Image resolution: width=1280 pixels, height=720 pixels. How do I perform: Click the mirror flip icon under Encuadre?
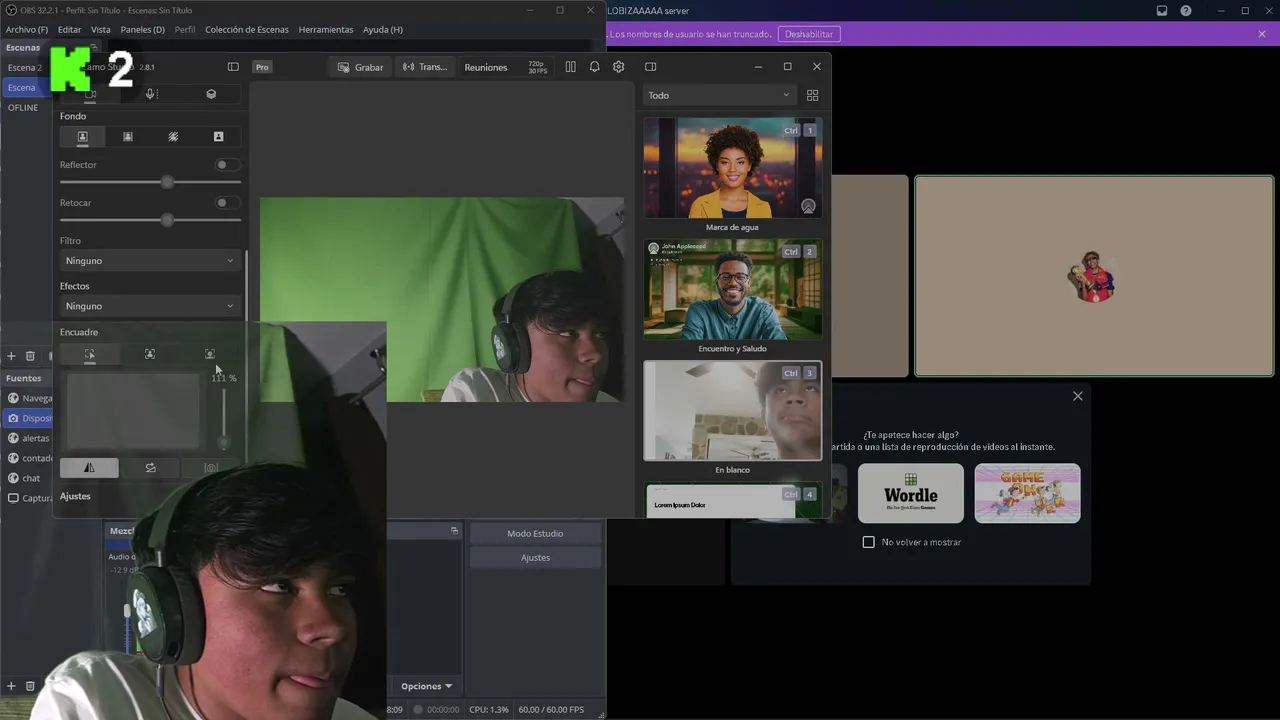click(89, 467)
